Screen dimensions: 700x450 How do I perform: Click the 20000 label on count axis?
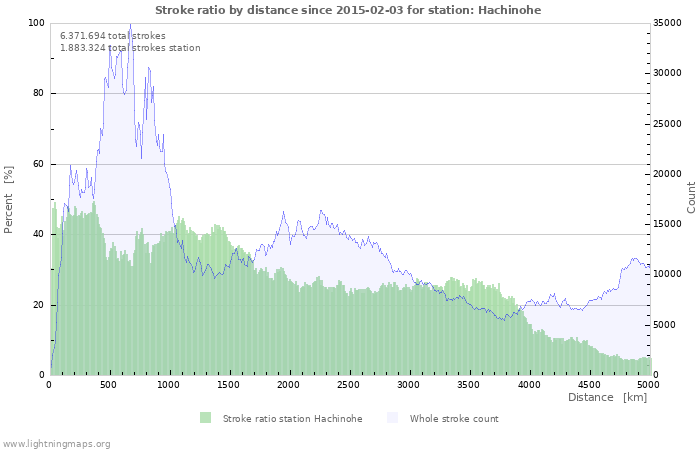click(x=667, y=174)
